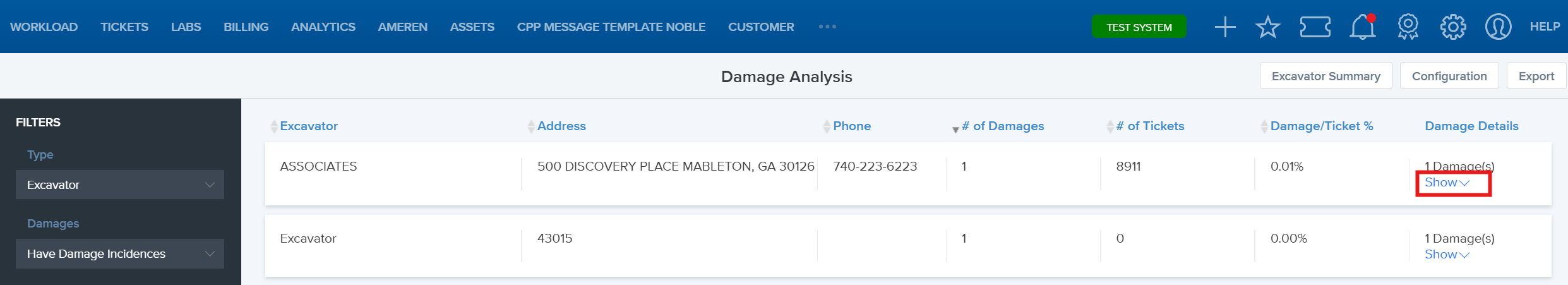The width and height of the screenshot is (1568, 285).
Task: Open the Have Damage Incidences dropdown
Action: pos(120,253)
